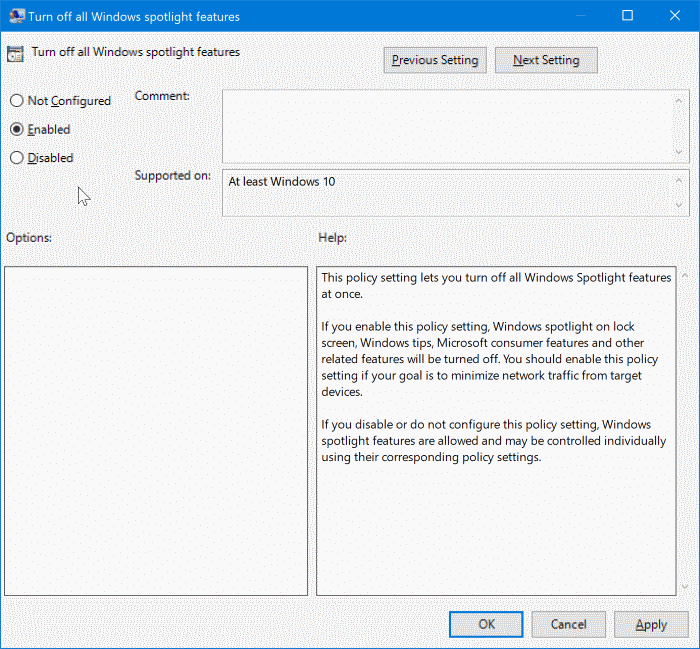Viewport: 700px width, 649px height.
Task: Click the Supported on scroll down arrow
Action: click(x=679, y=205)
